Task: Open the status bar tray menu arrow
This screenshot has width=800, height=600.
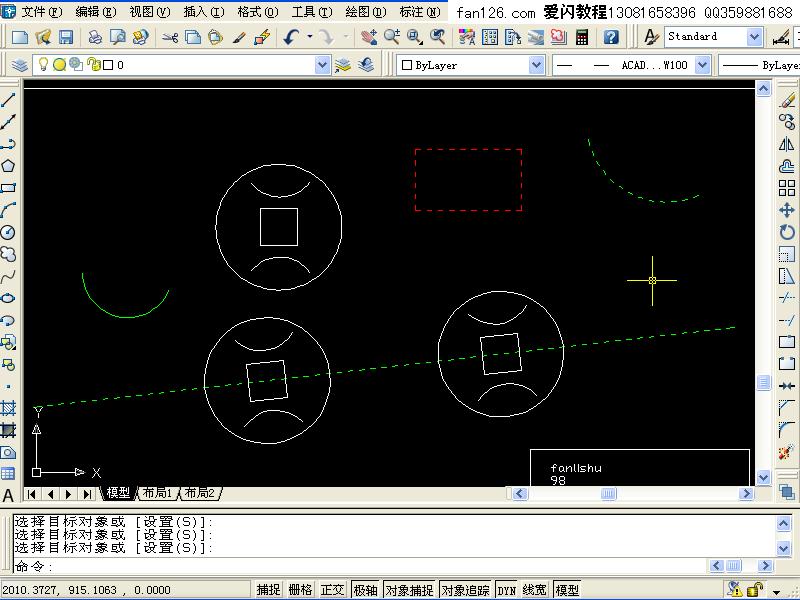Action: 777,592
